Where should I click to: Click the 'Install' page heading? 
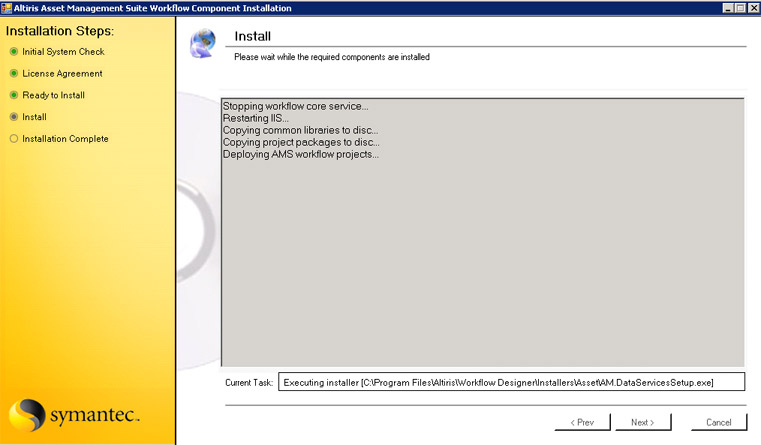252,36
